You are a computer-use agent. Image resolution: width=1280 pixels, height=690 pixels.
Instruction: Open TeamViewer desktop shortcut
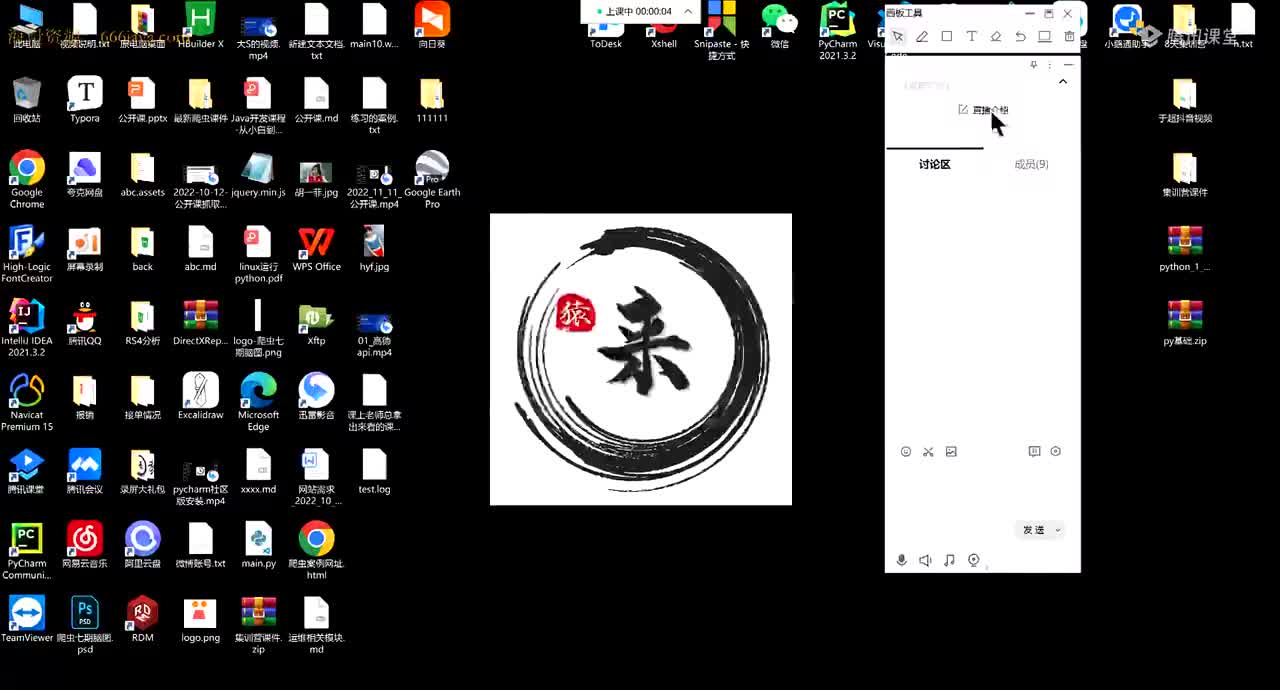[27, 619]
